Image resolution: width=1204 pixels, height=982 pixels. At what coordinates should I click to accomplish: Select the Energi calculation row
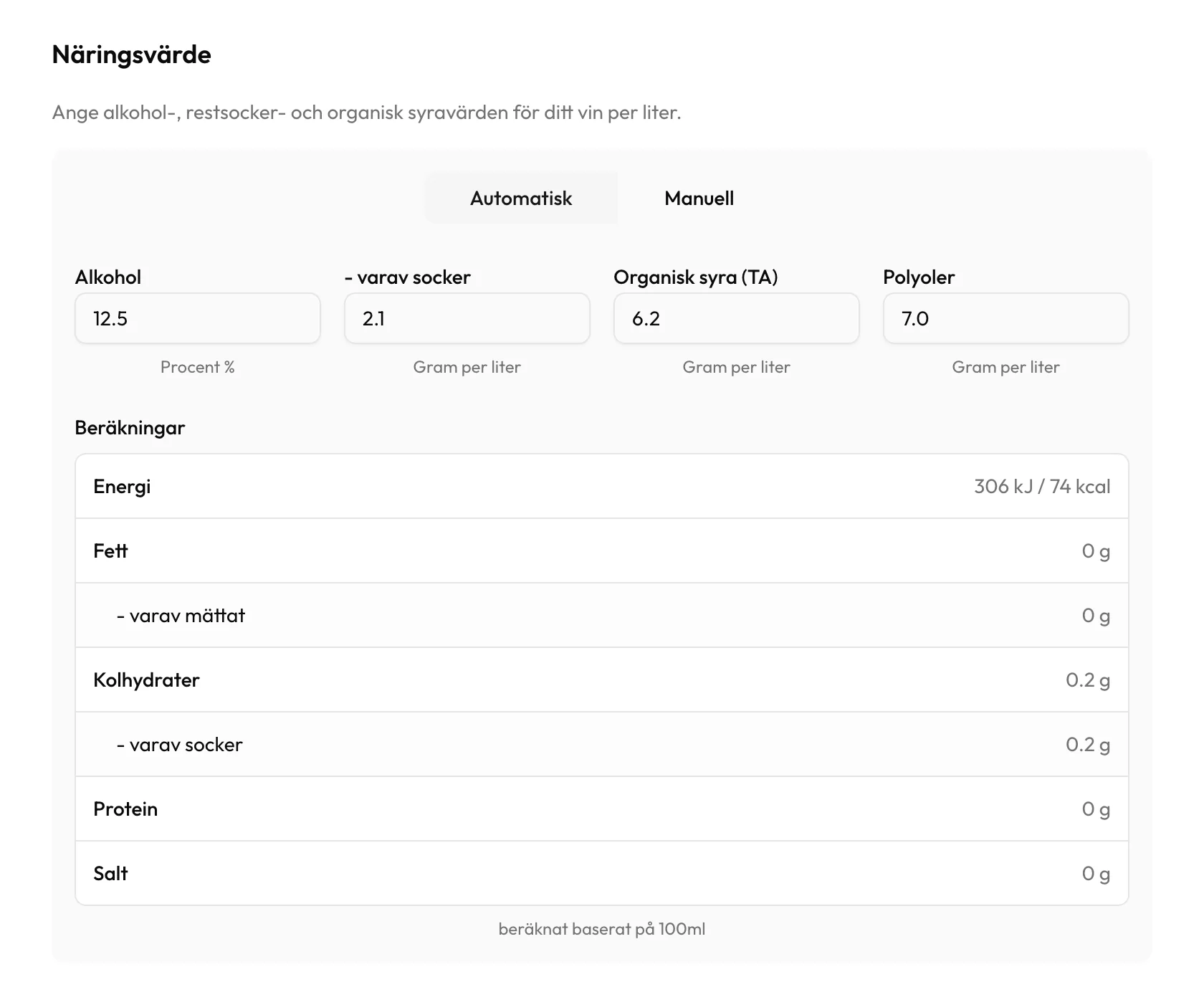(x=602, y=486)
